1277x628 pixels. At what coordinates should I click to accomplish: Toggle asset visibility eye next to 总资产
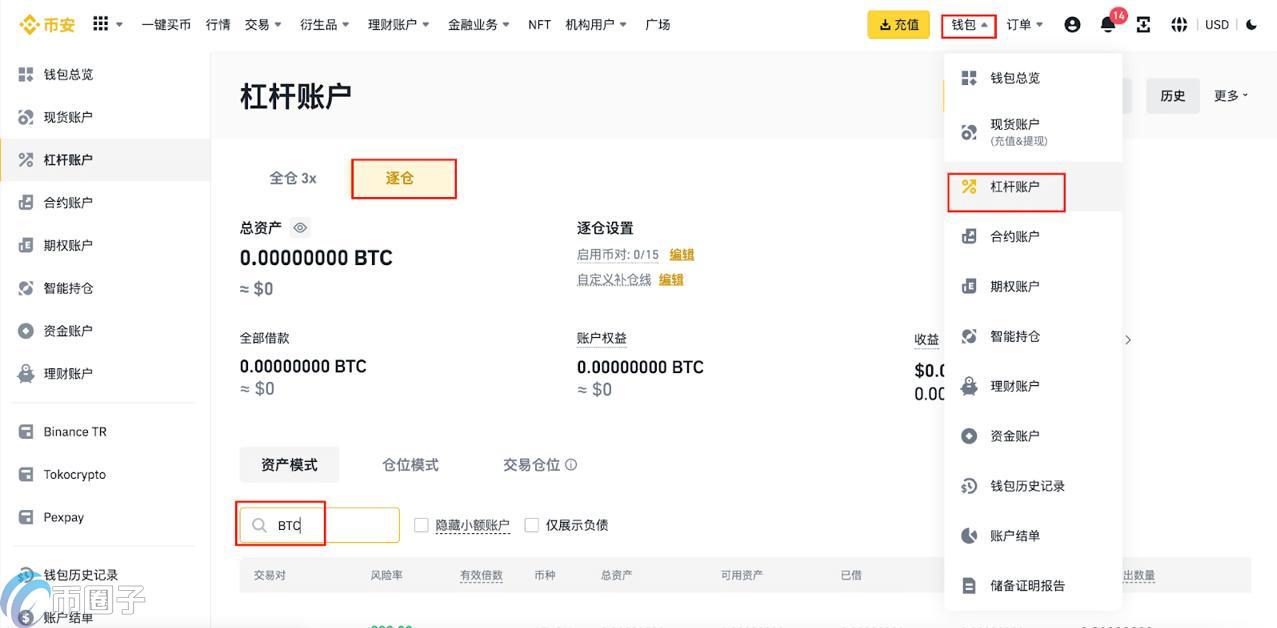tap(299, 227)
